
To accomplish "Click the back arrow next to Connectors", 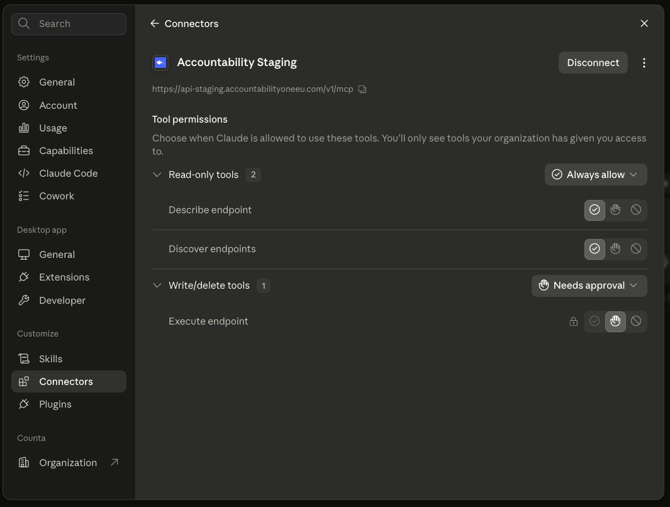I will click(x=154, y=23).
